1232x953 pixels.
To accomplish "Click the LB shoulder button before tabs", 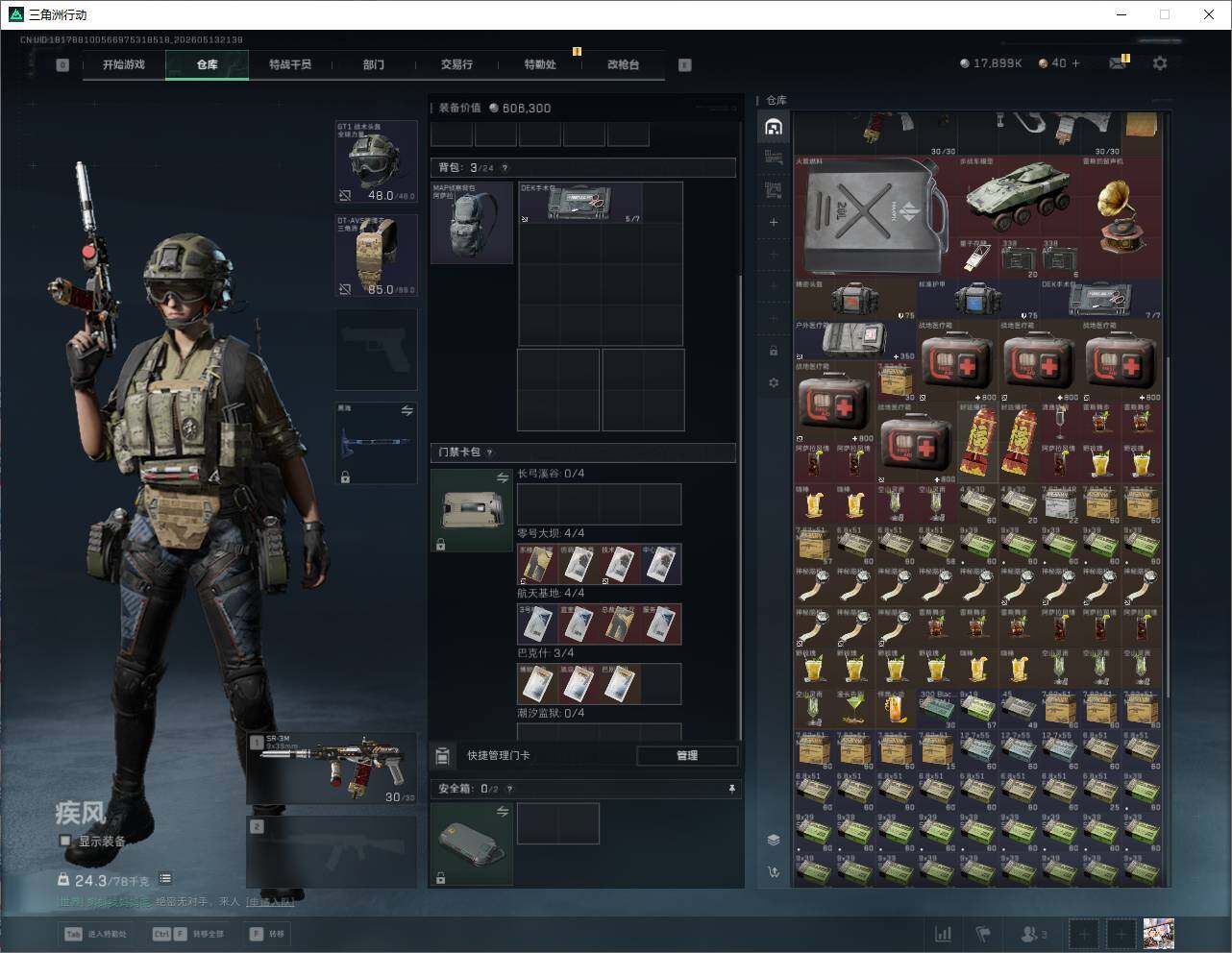I will 62,65.
